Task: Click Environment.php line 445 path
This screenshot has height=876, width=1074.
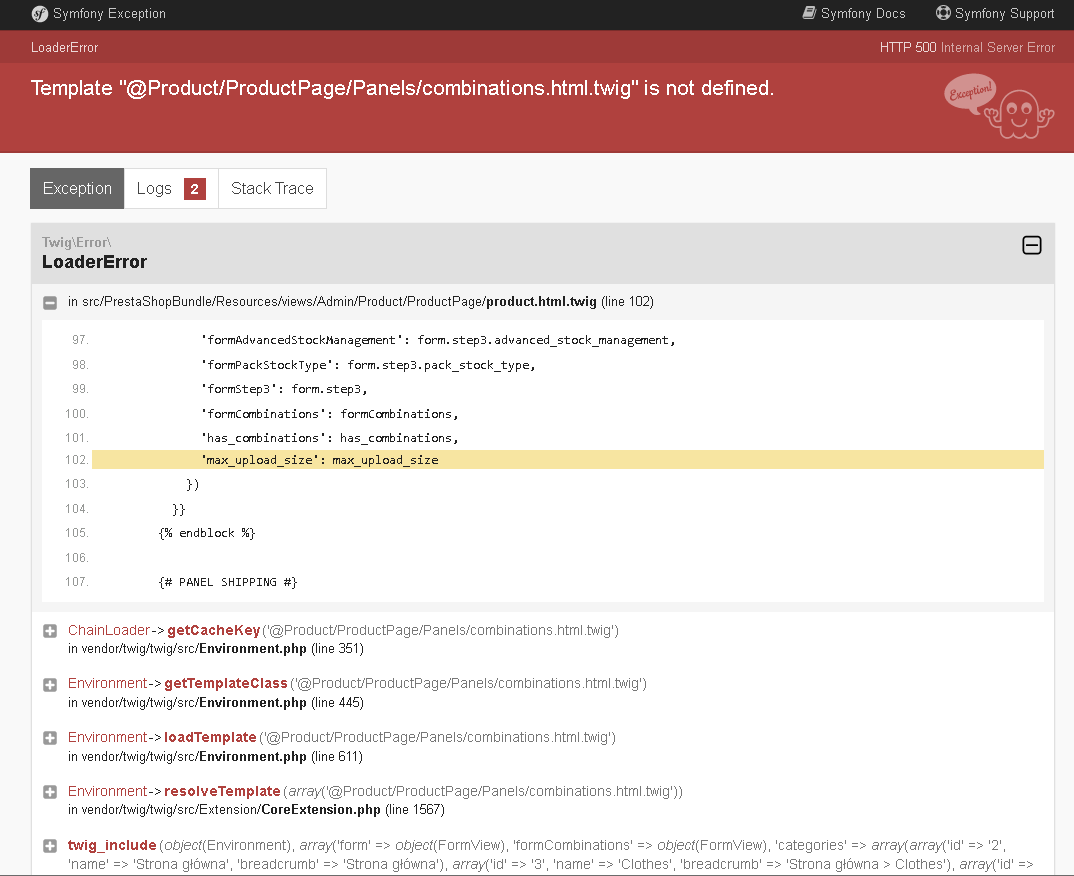Action: 216,703
